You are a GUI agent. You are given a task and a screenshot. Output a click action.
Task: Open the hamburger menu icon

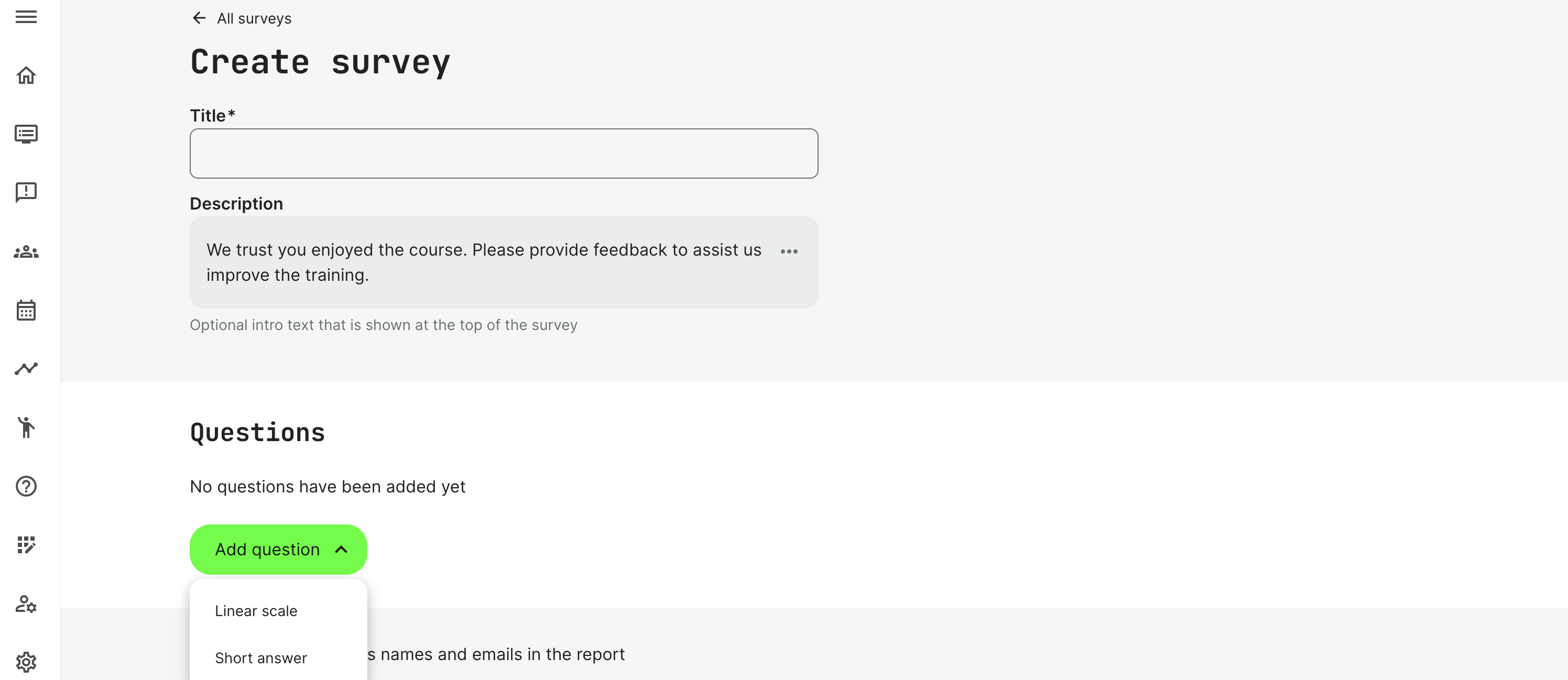coord(26,17)
